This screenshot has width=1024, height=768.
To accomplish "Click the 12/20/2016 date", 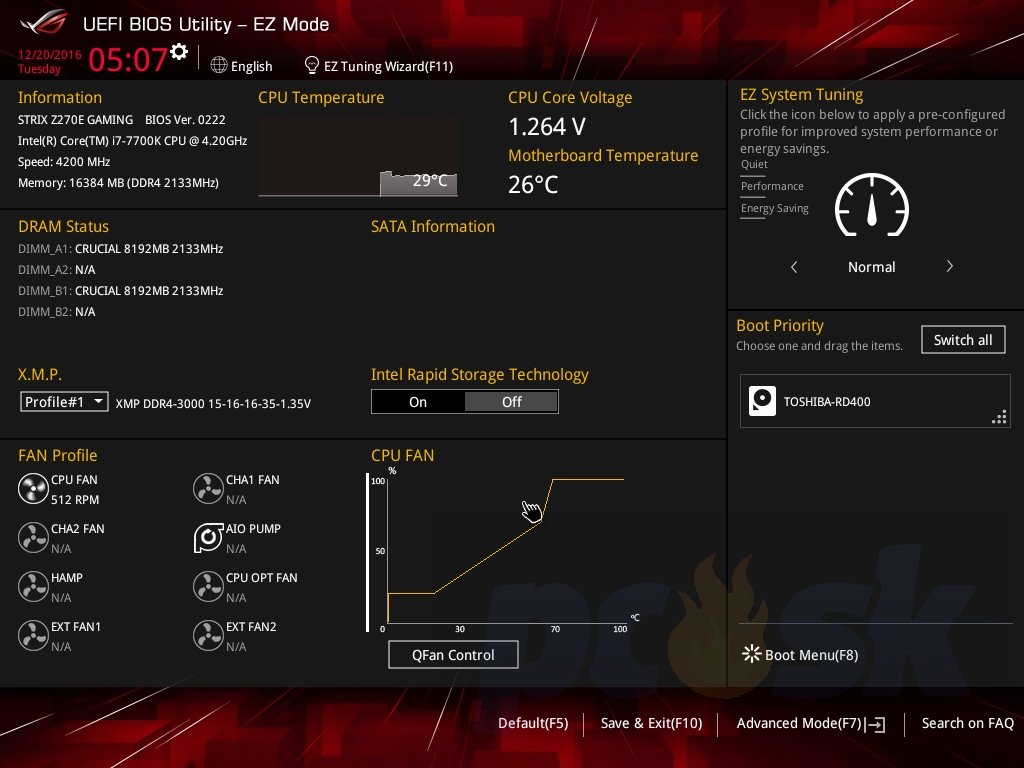I will pyautogui.click(x=50, y=54).
